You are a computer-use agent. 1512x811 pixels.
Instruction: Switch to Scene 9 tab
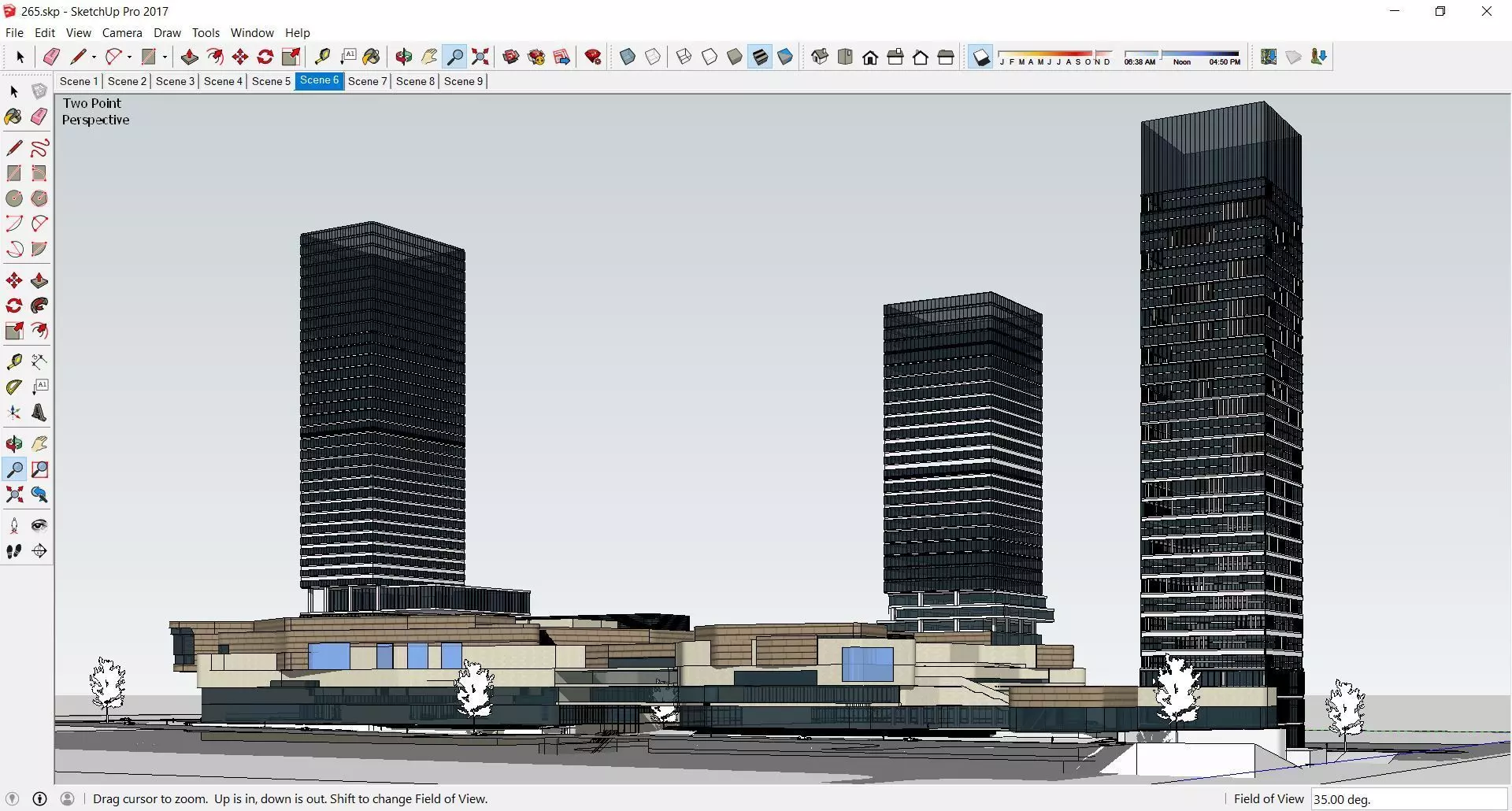click(x=463, y=81)
